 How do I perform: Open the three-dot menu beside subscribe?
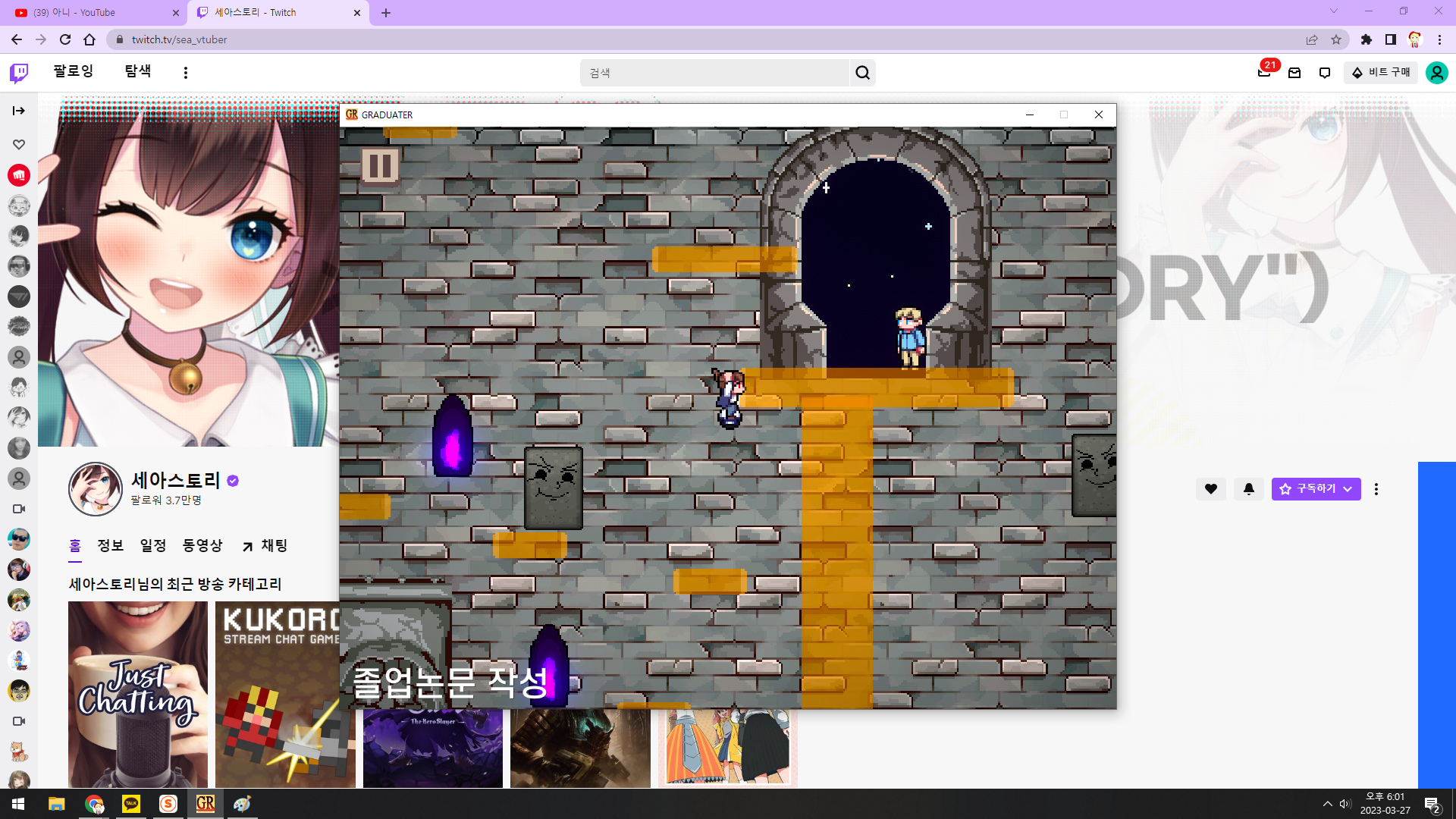(1376, 489)
